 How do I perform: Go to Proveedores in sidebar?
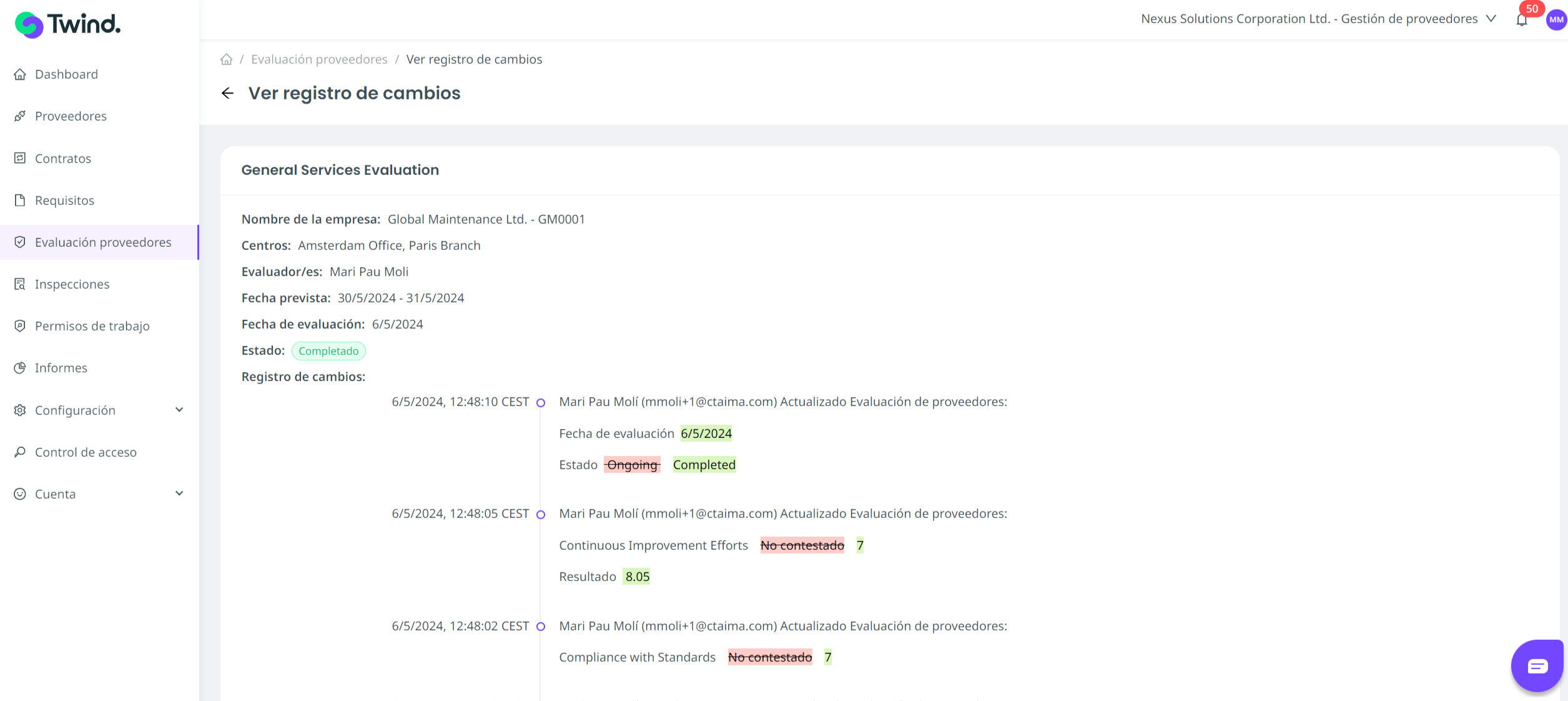coord(71,116)
